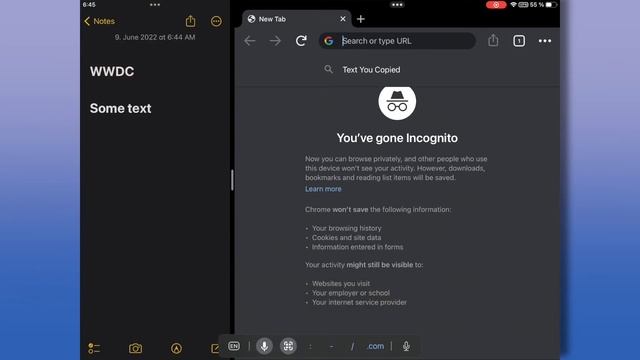Open the Learn more link
Screen dimensions: 640x360
point(323,189)
